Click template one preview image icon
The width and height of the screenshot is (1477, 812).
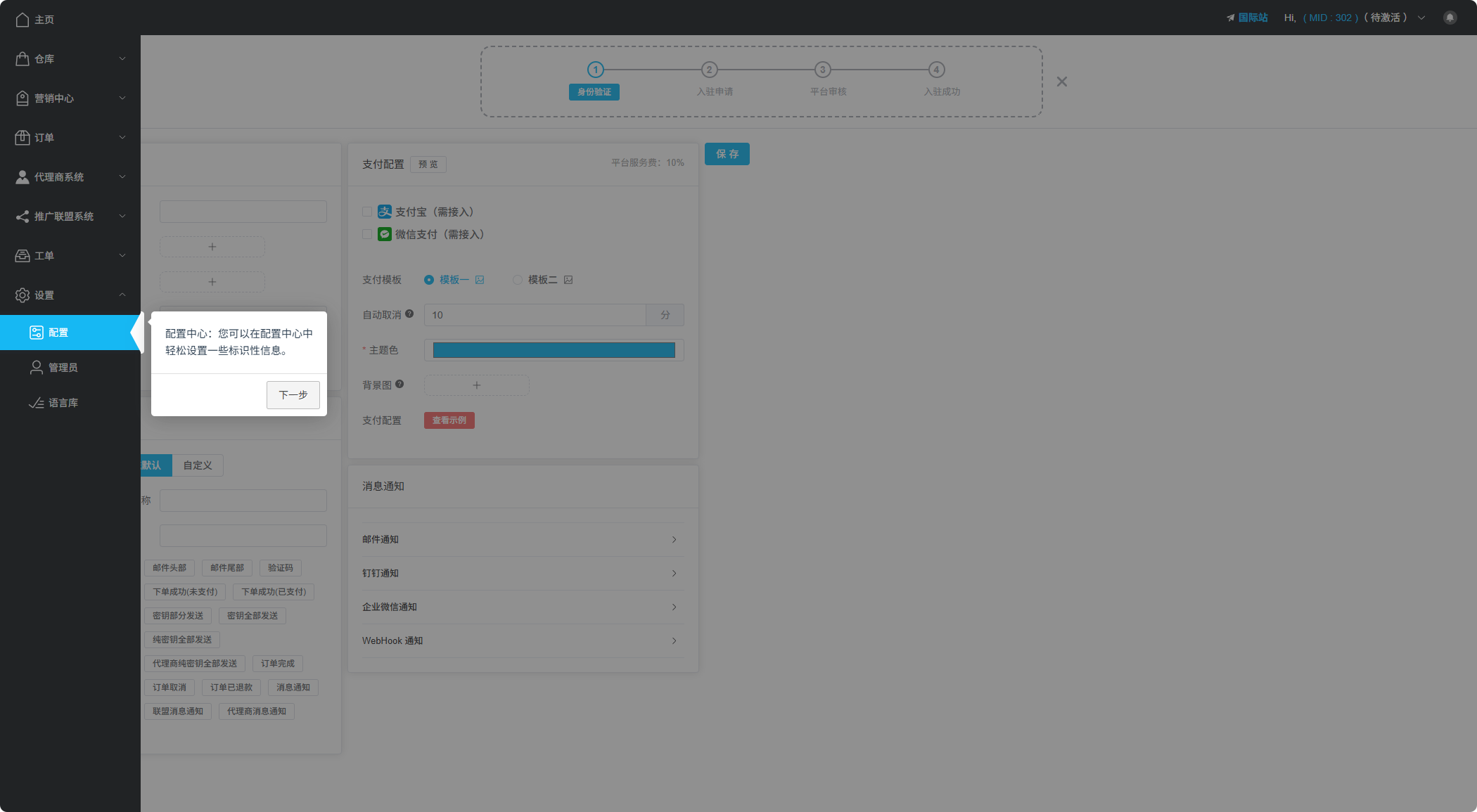[480, 280]
